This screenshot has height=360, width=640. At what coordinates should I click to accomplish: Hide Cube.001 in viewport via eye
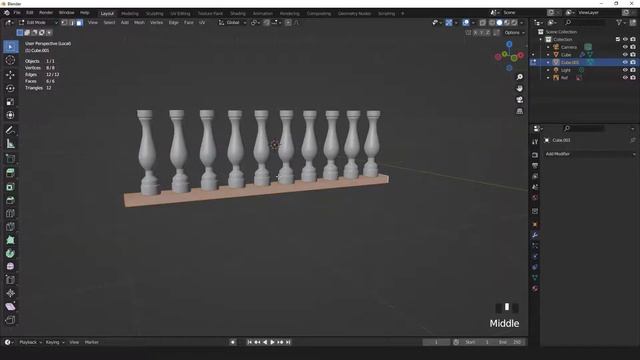(x=625, y=62)
